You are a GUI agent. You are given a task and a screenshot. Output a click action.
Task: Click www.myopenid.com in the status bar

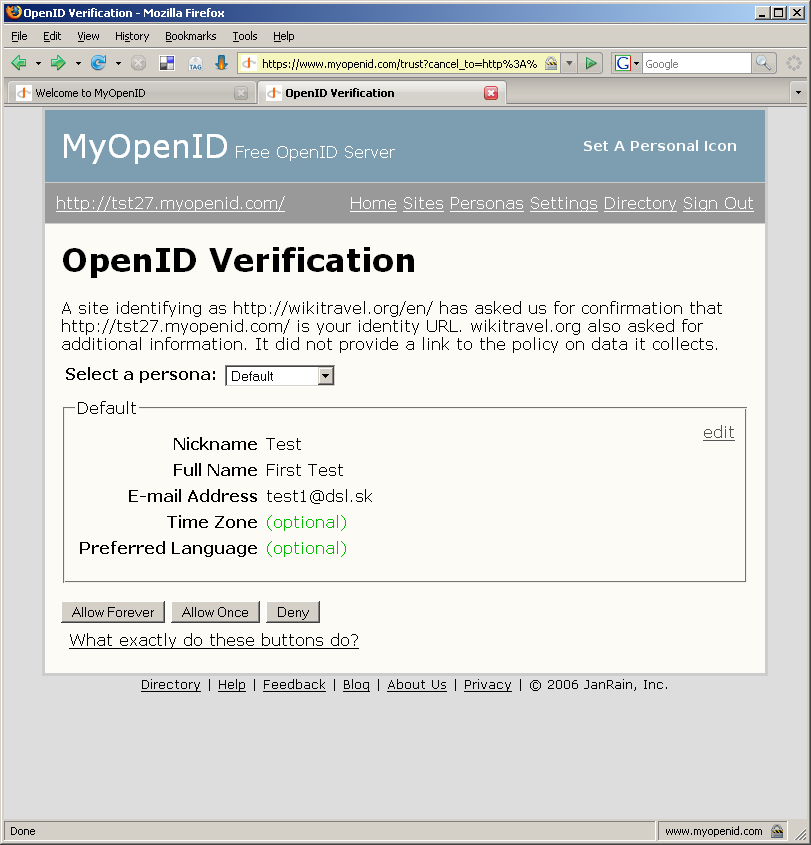coord(713,831)
